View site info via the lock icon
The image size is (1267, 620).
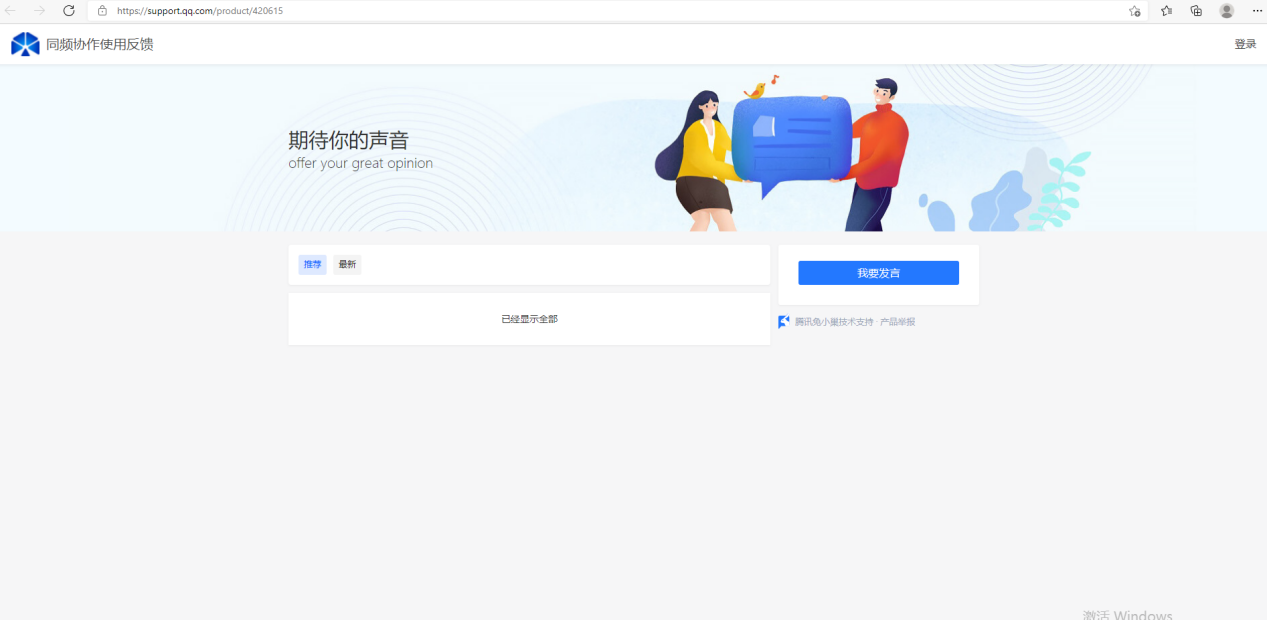[102, 11]
